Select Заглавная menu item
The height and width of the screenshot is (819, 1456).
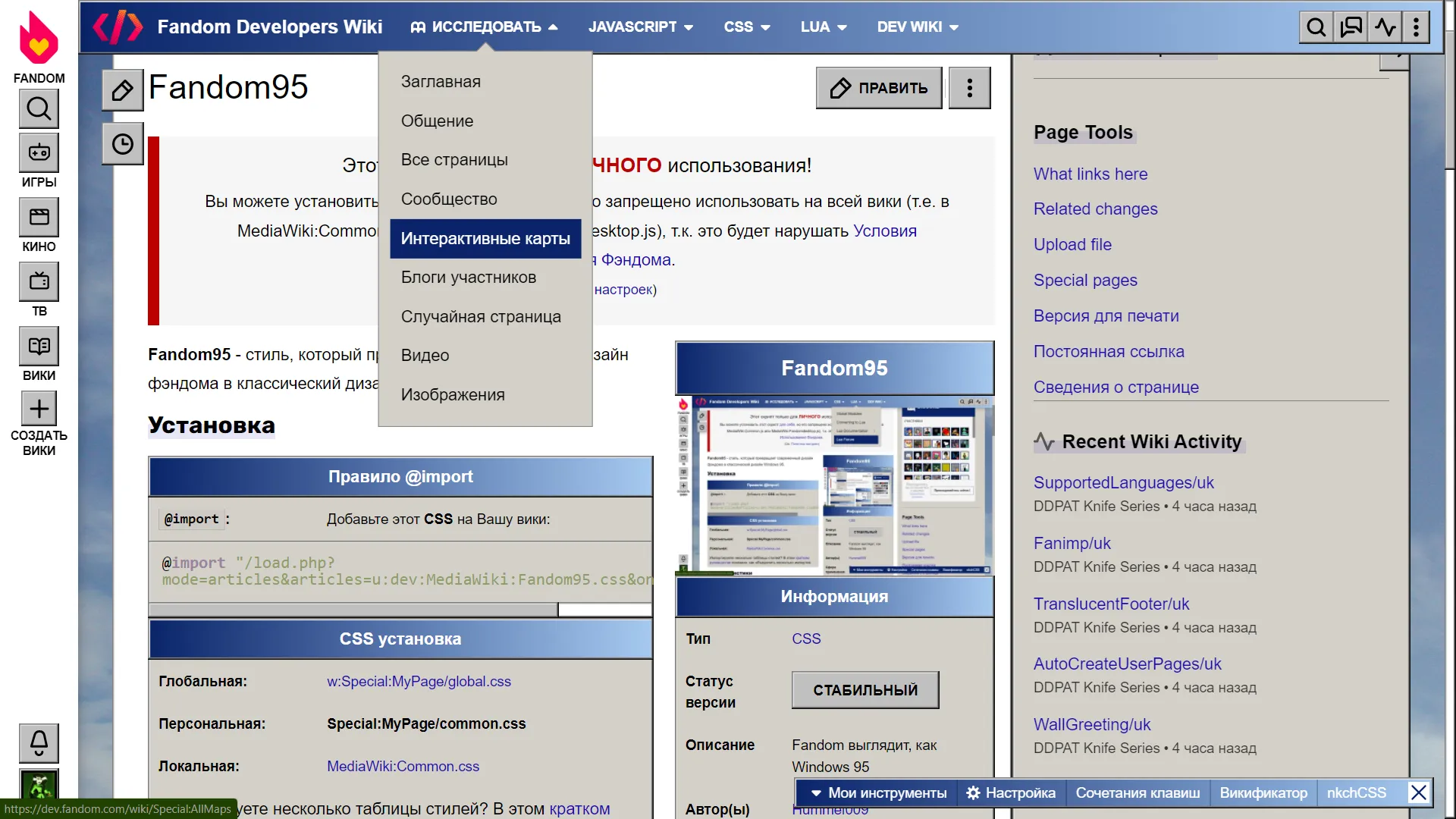[485, 81]
